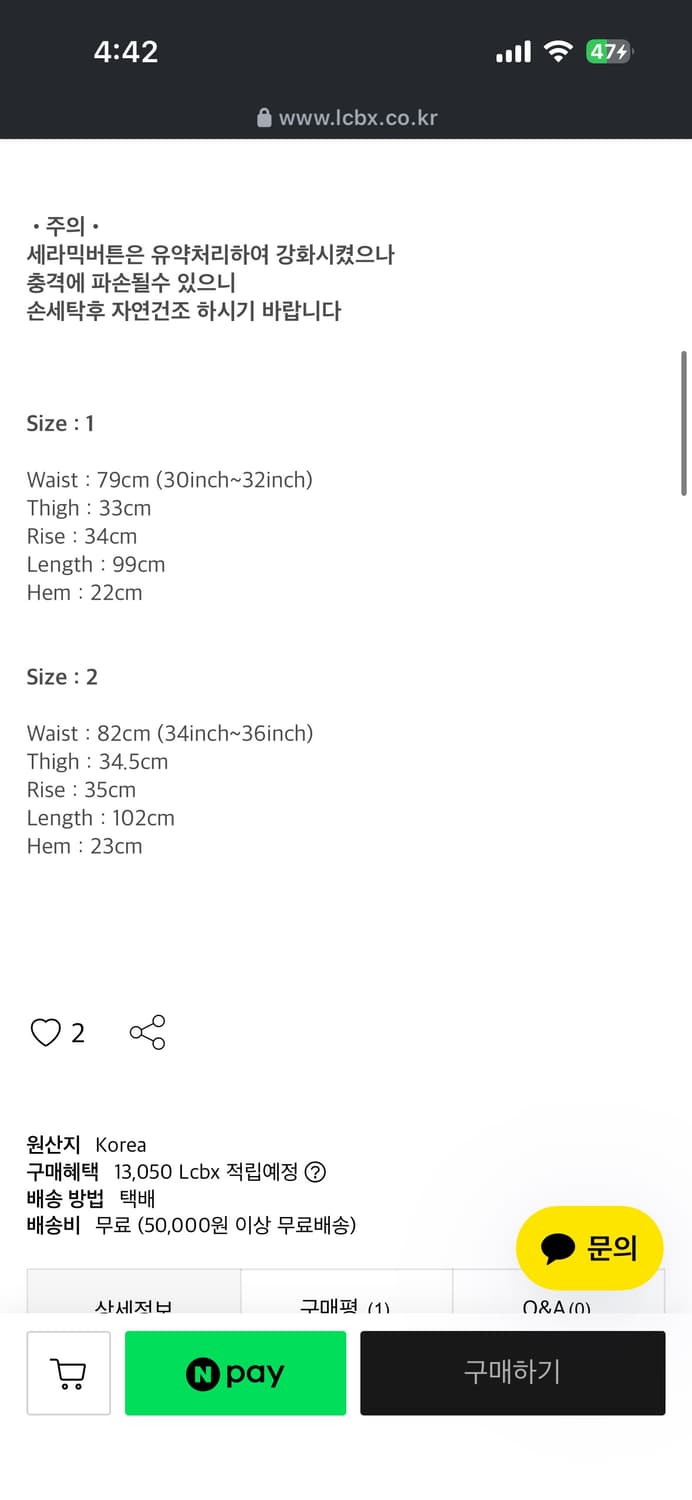Tap the www.lcbx.co.kr address bar
The width and height of the screenshot is (692, 1500).
pyautogui.click(x=347, y=118)
